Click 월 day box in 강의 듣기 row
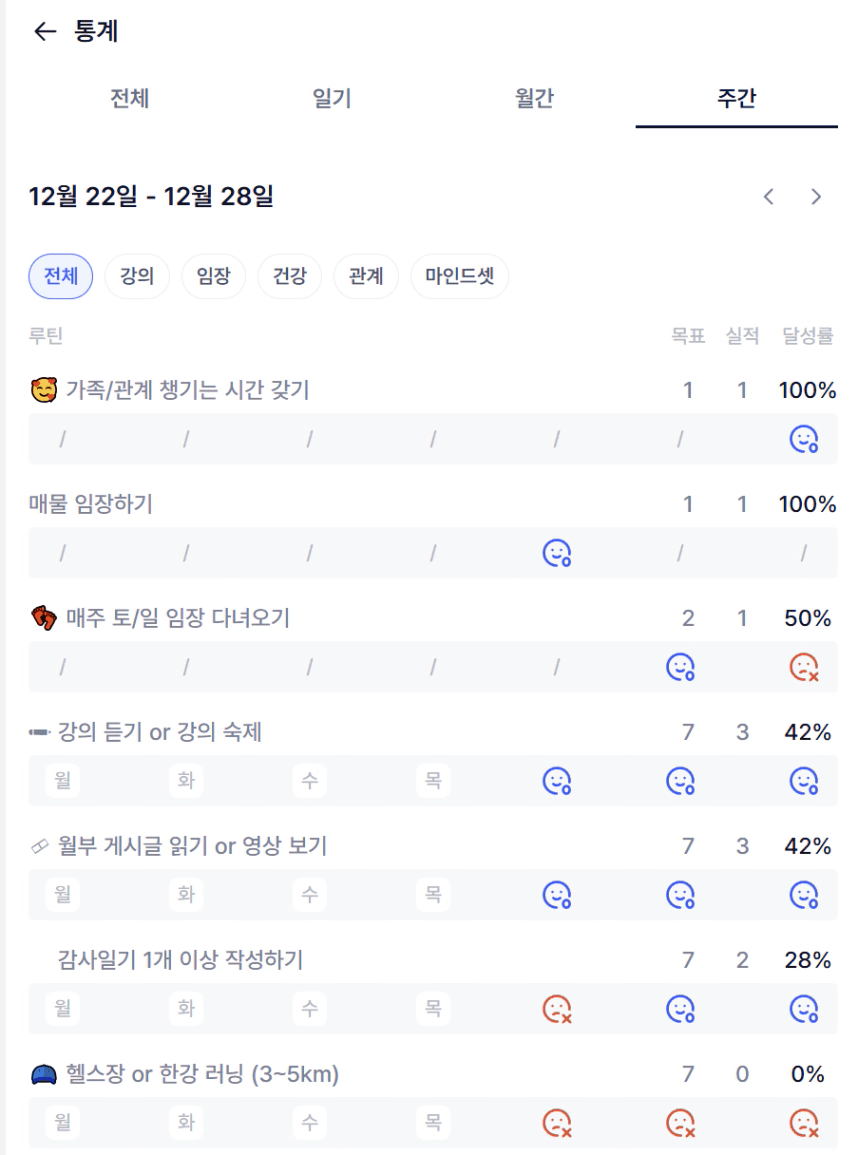Image resolution: width=858 pixels, height=1155 pixels. pos(62,781)
